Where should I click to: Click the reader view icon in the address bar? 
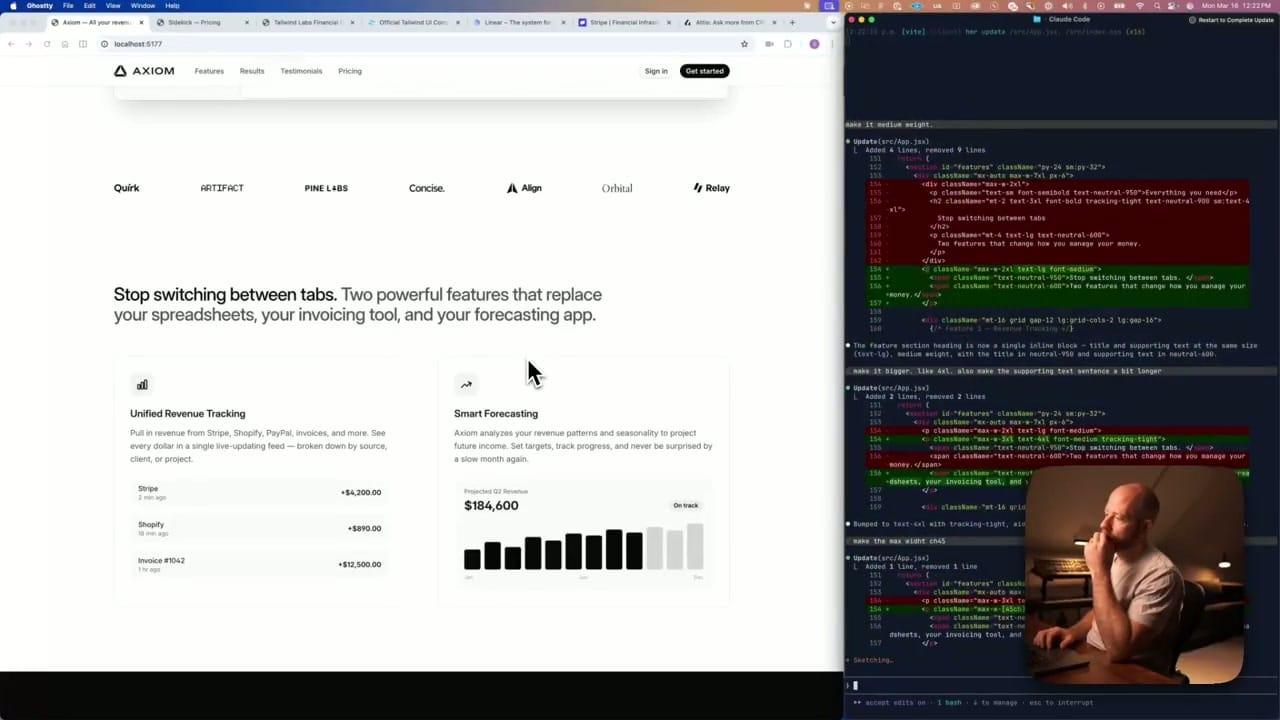point(83,44)
